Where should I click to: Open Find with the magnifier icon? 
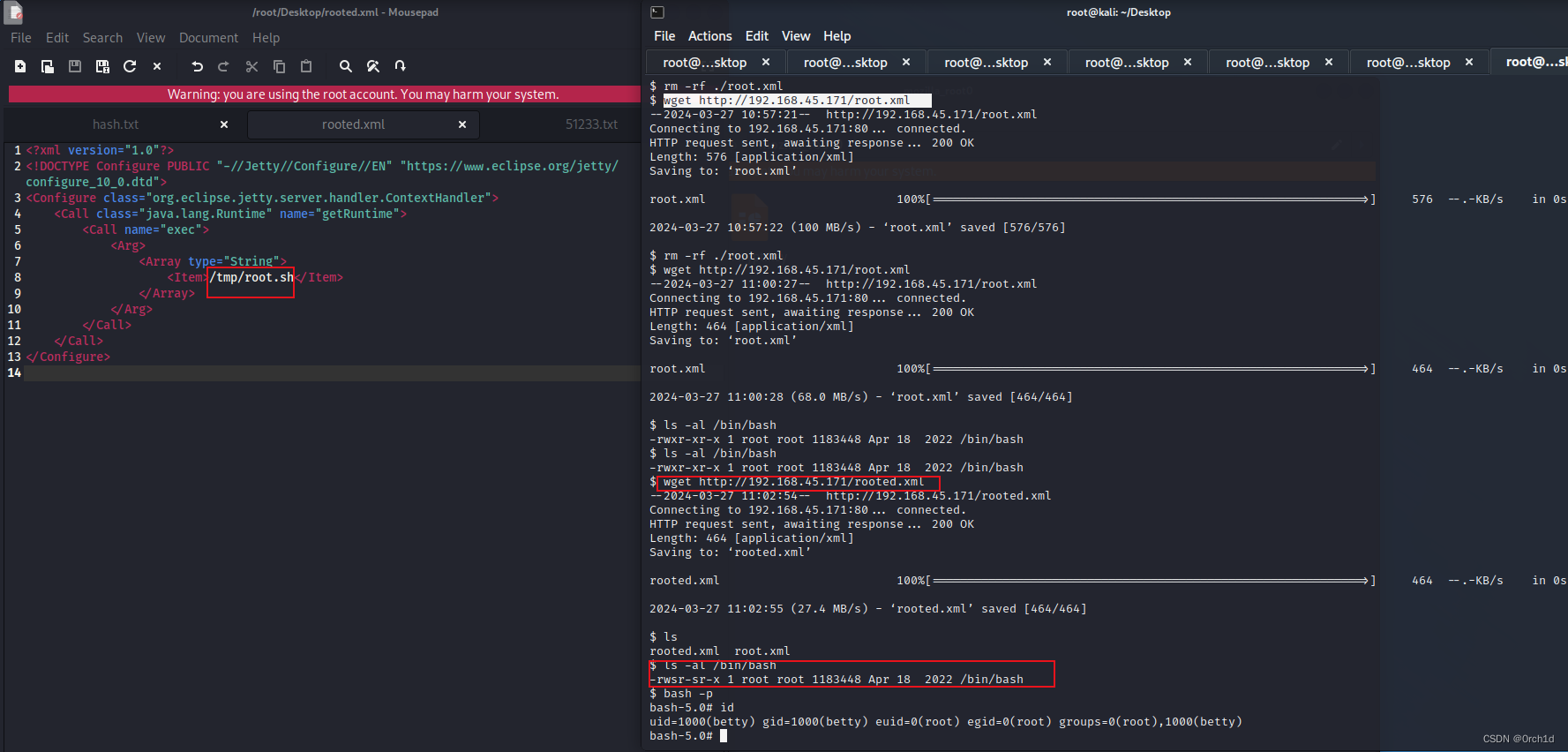click(346, 66)
